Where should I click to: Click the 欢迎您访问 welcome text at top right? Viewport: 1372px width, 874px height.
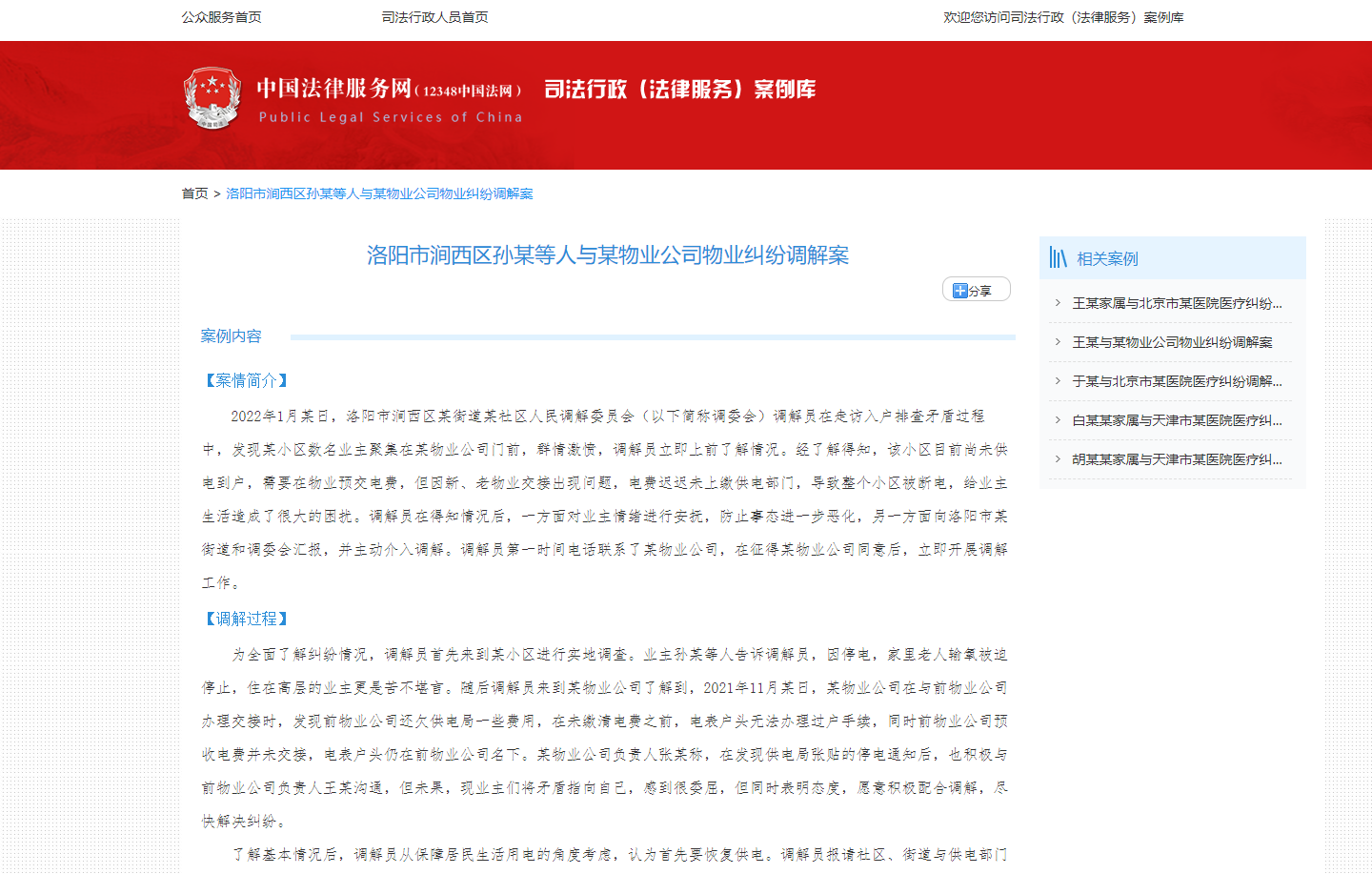[x=1063, y=17]
